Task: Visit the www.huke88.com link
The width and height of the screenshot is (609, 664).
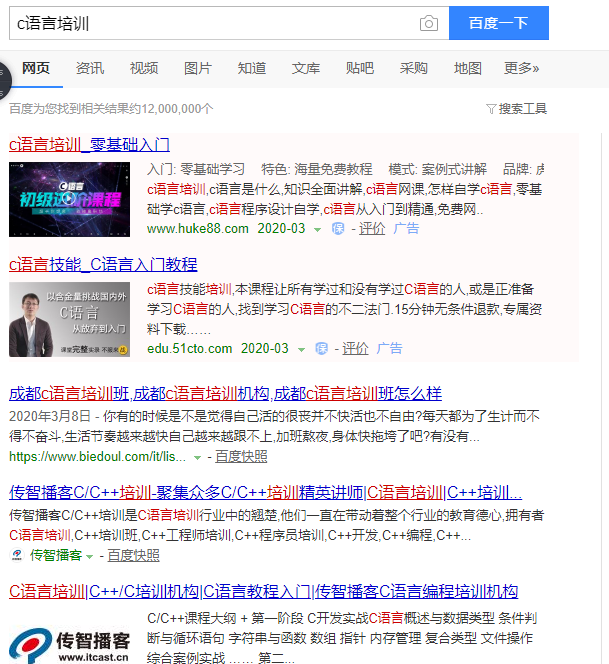Action: 198,229
